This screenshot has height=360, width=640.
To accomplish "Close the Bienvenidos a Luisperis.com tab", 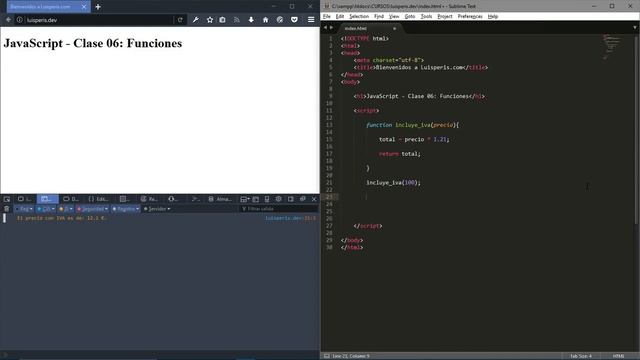I will [x=84, y=7].
